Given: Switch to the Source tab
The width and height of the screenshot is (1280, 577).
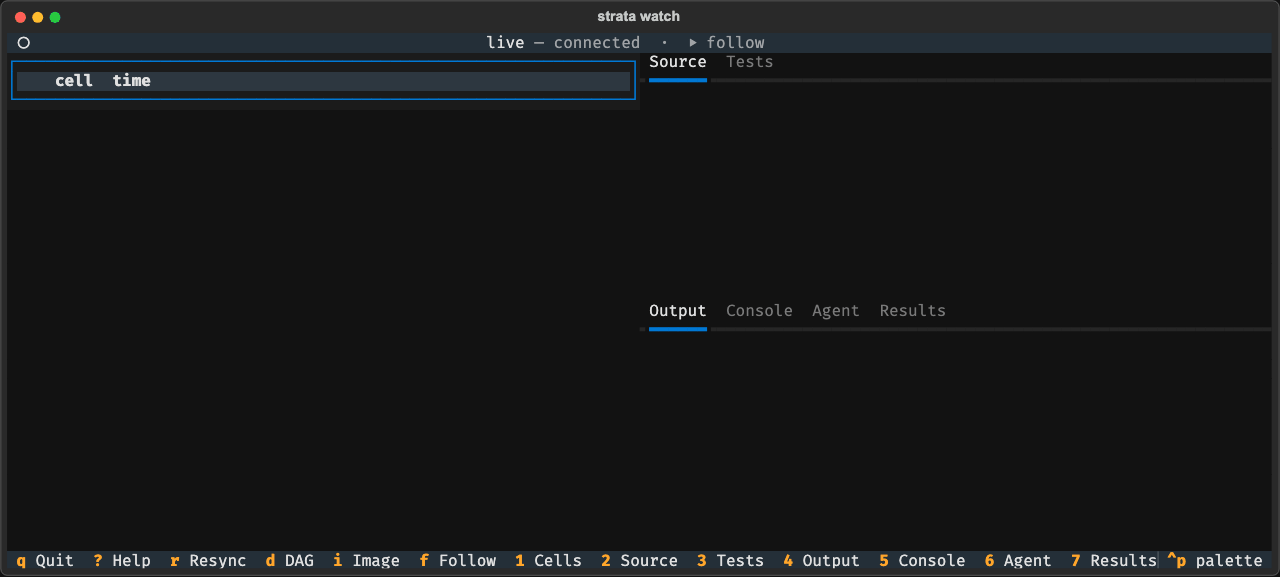Looking at the screenshot, I should pos(678,62).
